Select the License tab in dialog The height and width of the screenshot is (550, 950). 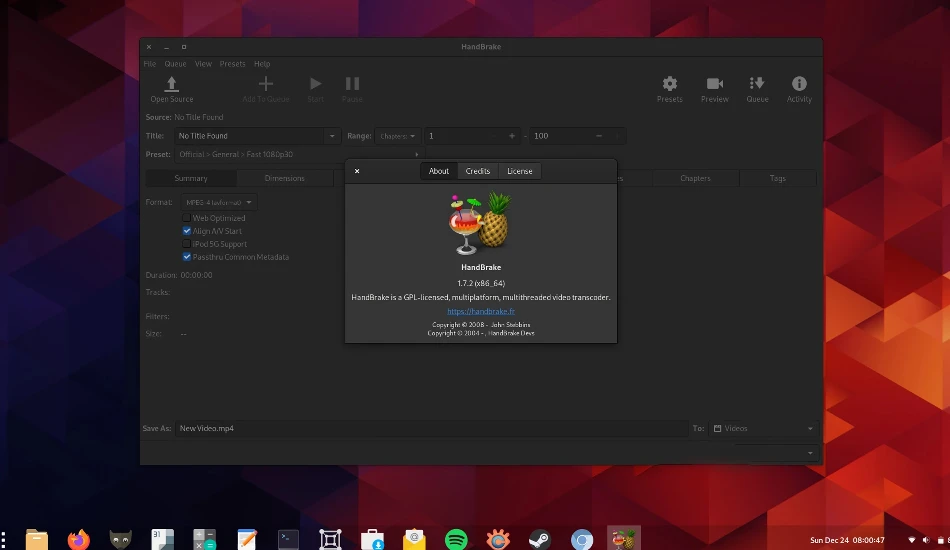click(x=520, y=171)
